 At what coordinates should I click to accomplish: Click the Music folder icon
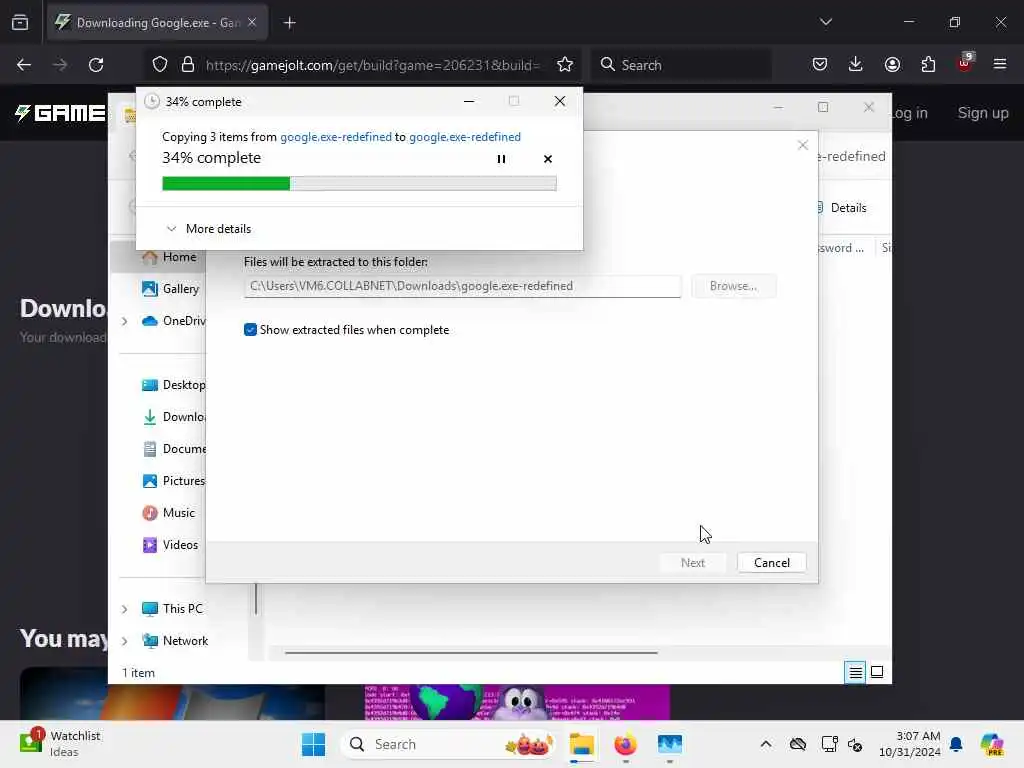pos(150,513)
